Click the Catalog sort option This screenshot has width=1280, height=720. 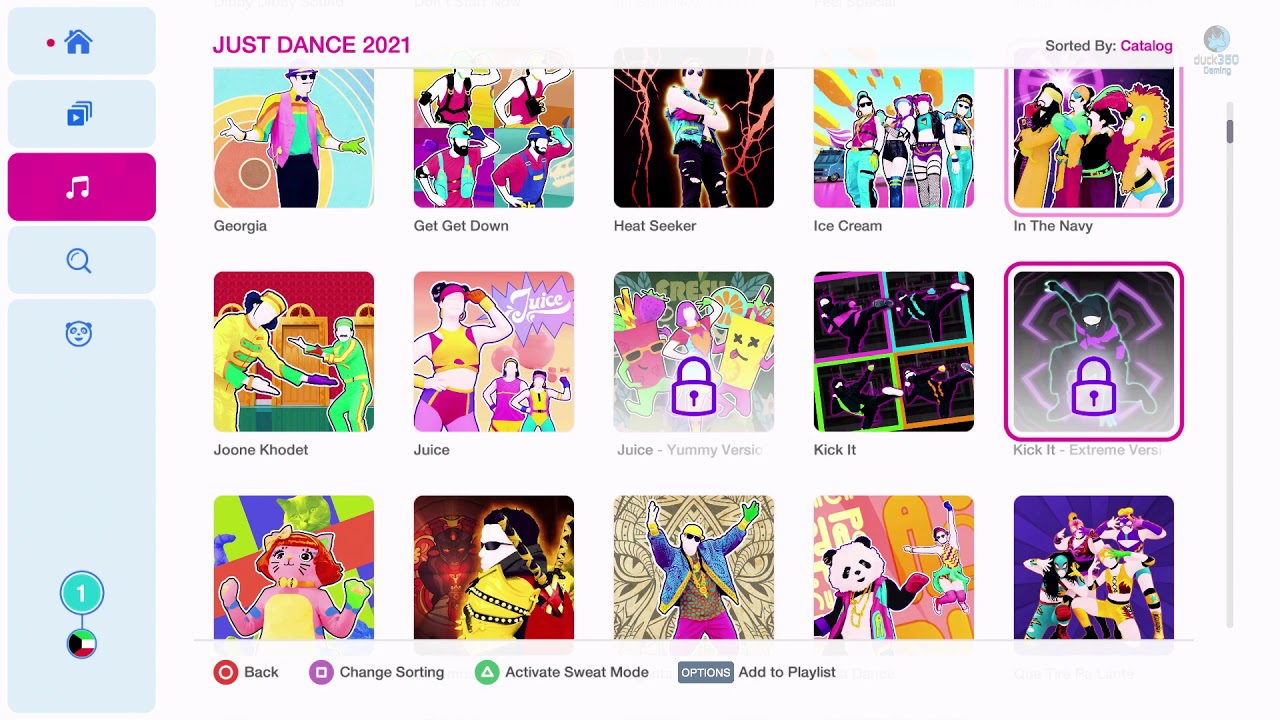pos(1146,46)
